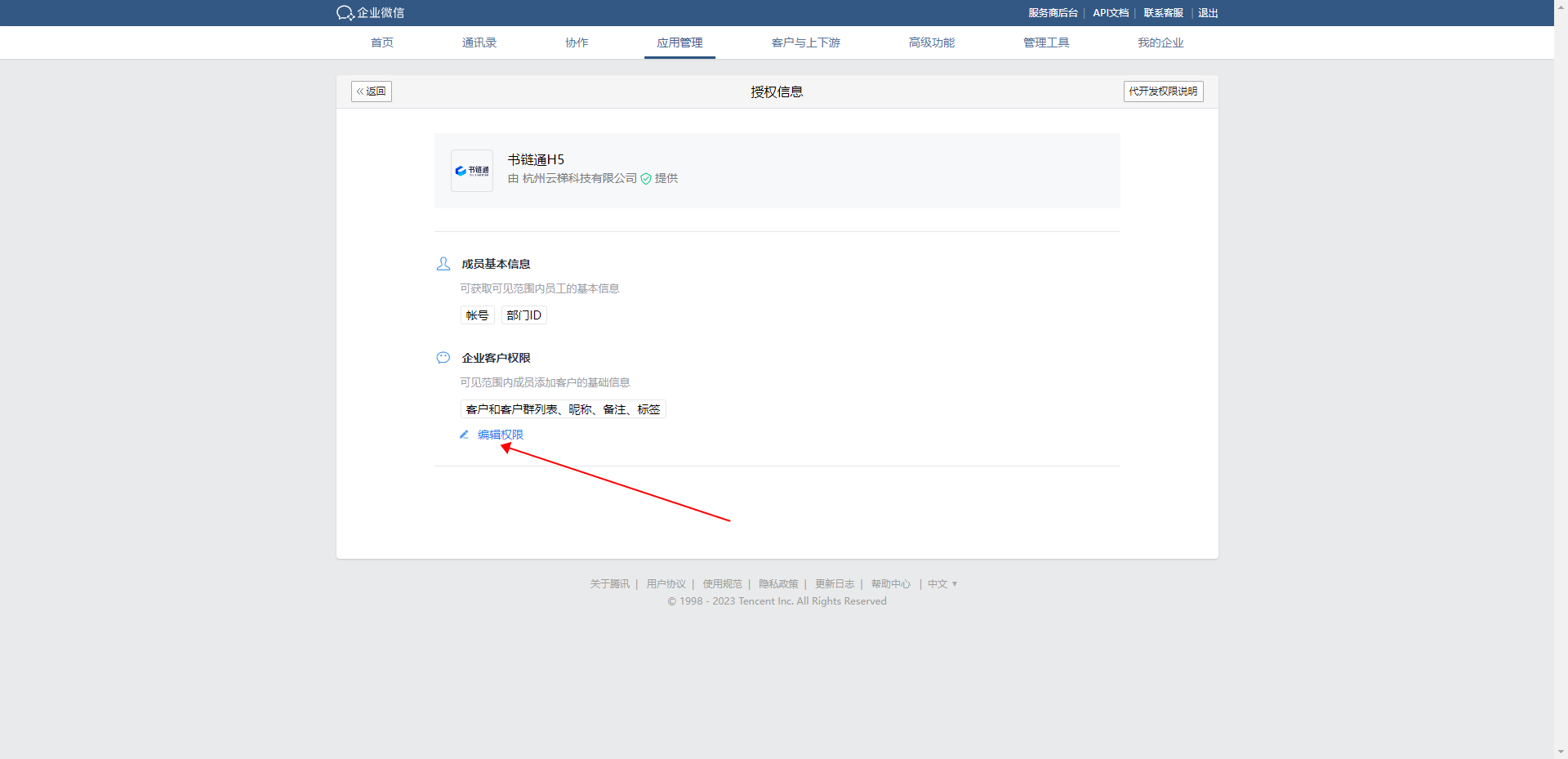Click the 杭州云梯科技有限公司 provider name
This screenshot has height=759, width=1568.
pyautogui.click(x=580, y=178)
